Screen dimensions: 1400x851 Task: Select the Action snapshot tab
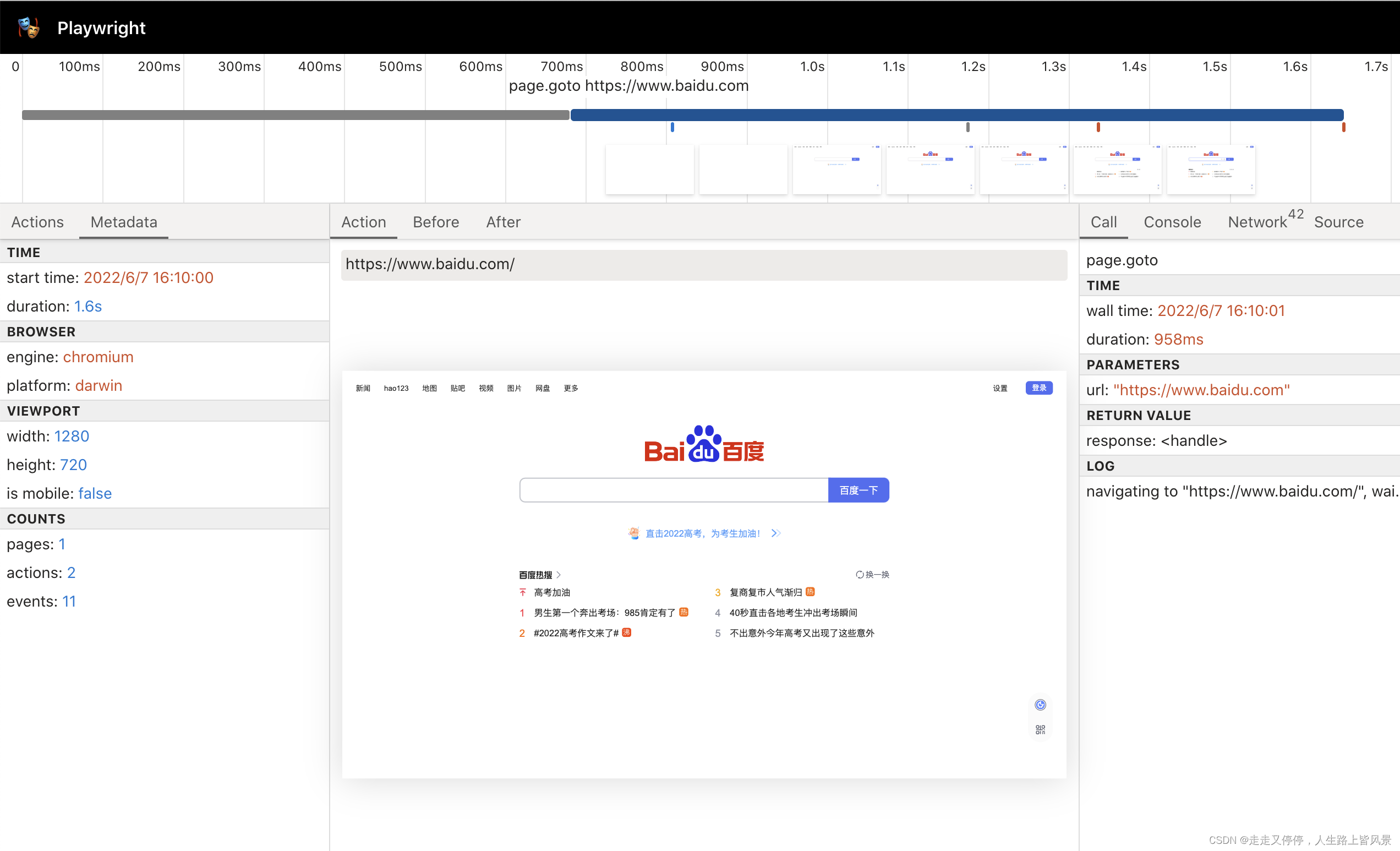pos(364,222)
